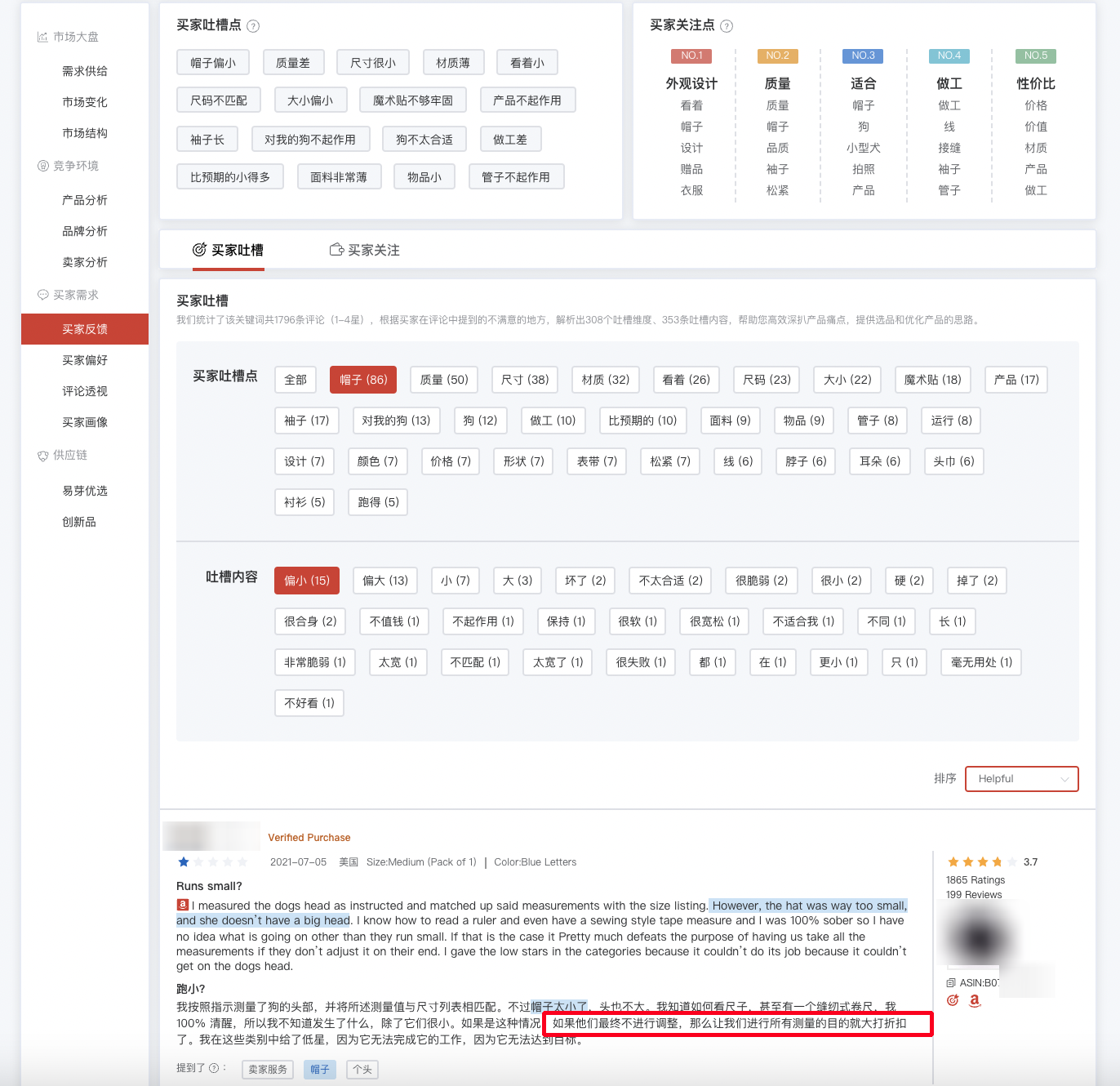Image resolution: width=1120 pixels, height=1086 pixels.
Task: Click the 市场大盘 chart icon
Action: pyautogui.click(x=42, y=37)
